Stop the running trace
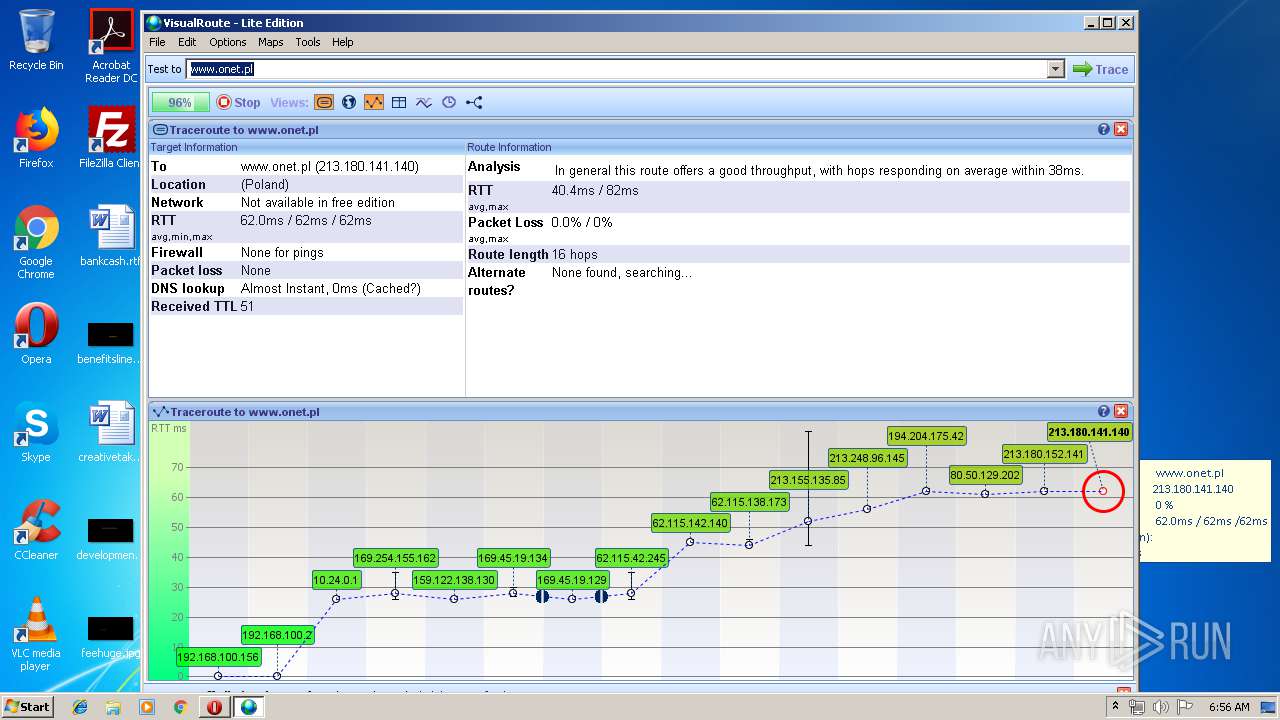The width and height of the screenshot is (1280, 720). click(238, 102)
